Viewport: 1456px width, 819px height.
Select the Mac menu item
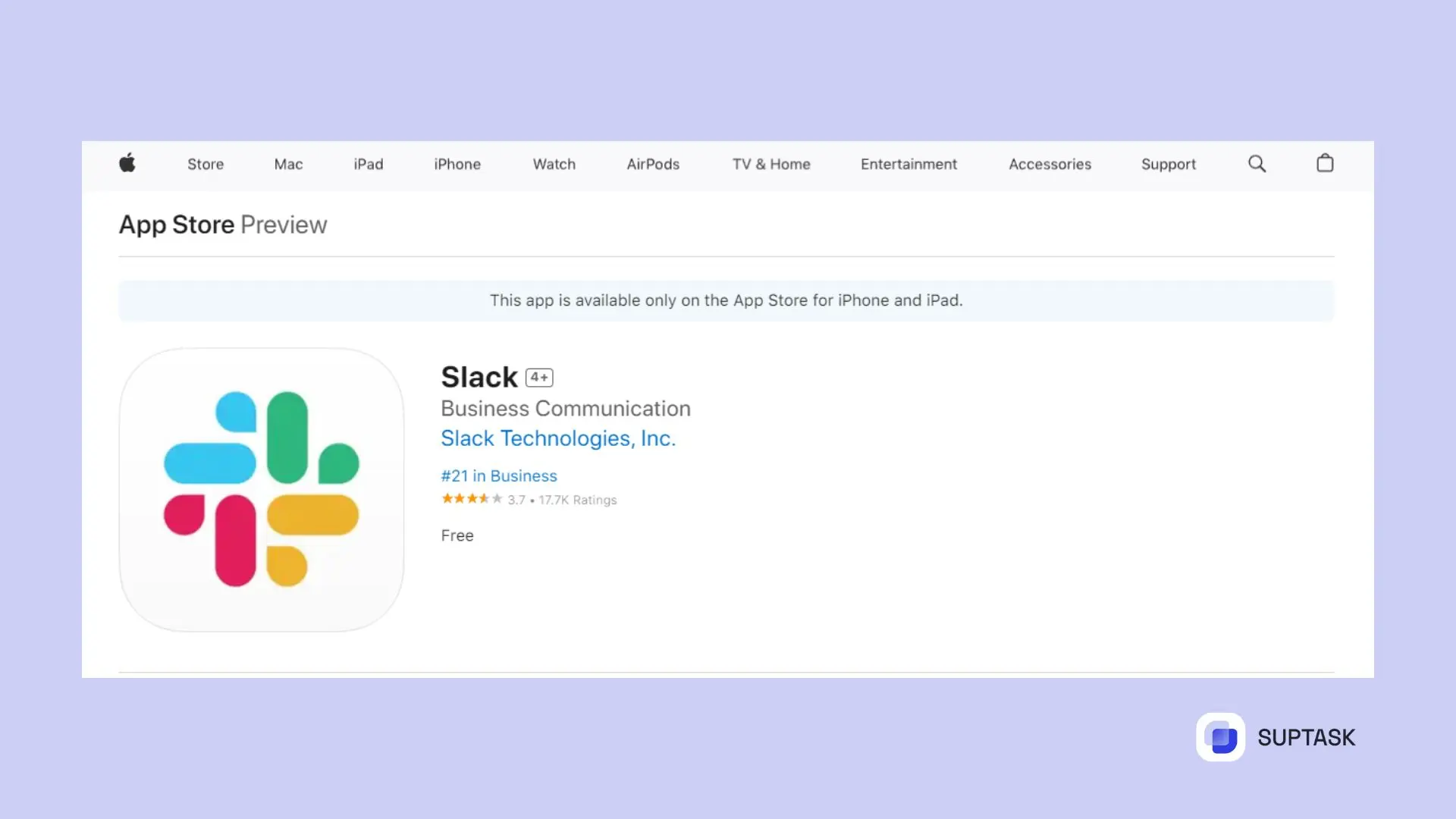click(288, 164)
